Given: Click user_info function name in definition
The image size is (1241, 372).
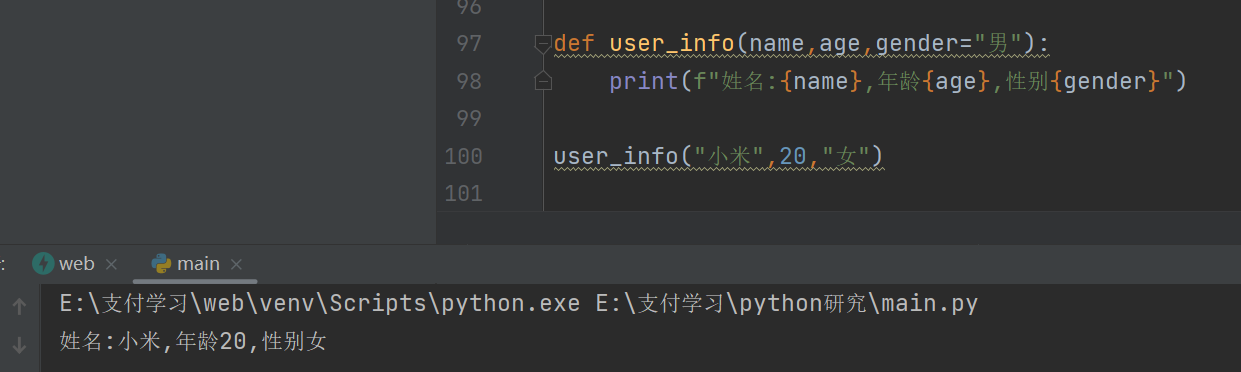Looking at the screenshot, I should coord(672,43).
